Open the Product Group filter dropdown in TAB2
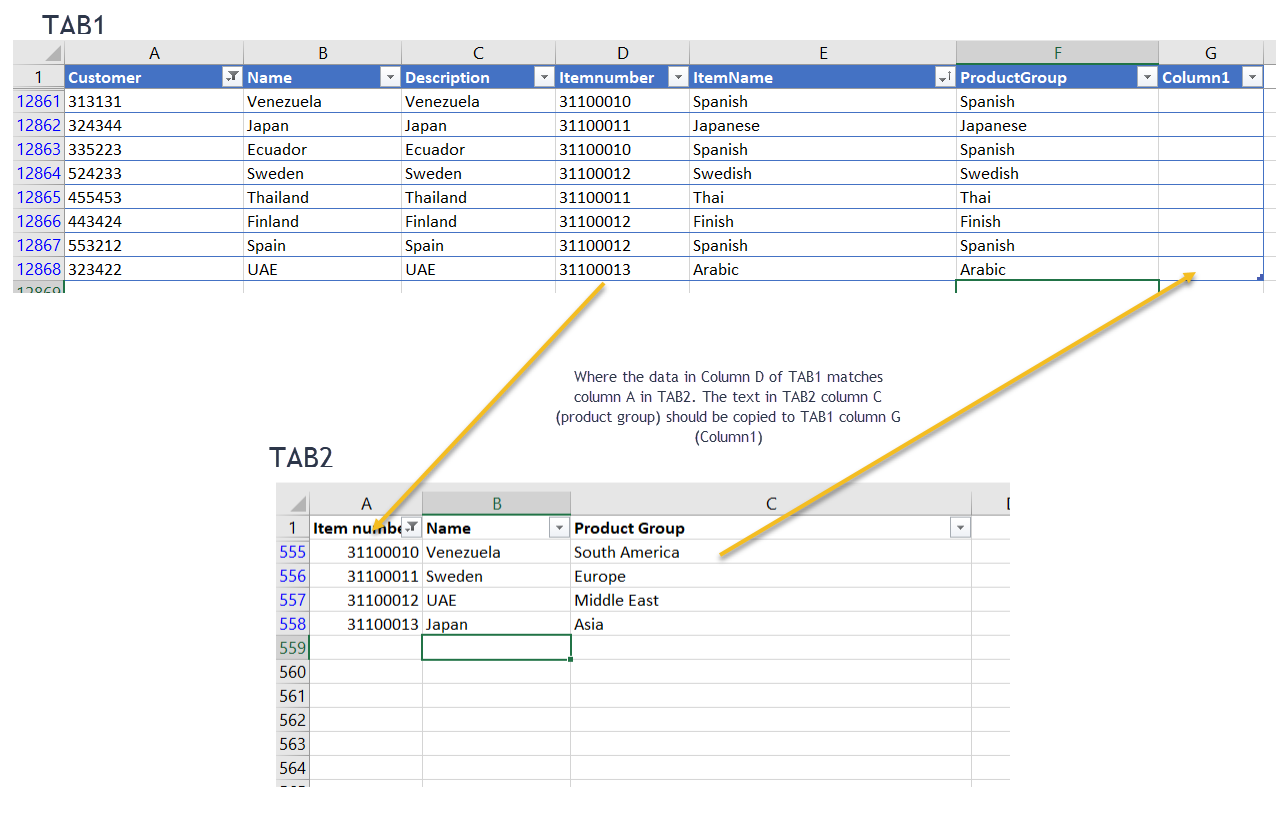The image size is (1280, 834). [x=960, y=528]
